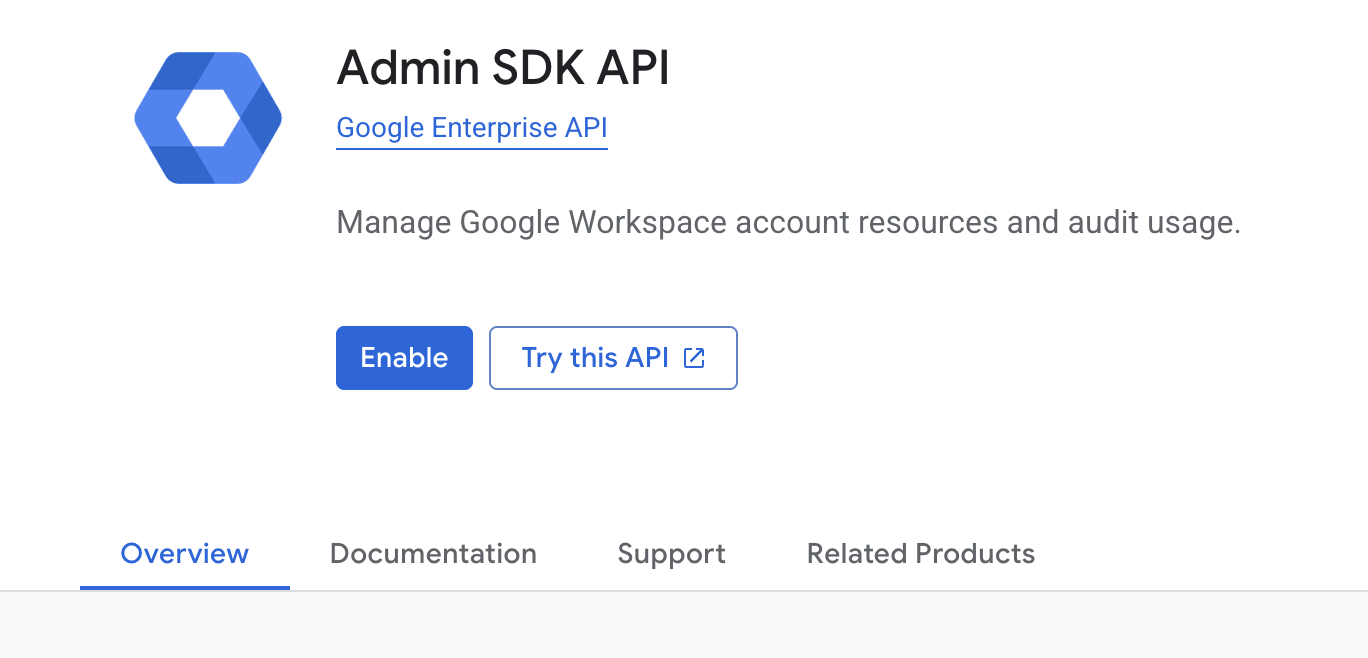Click the Manage Google Workspace description text
The image size is (1368, 658).
click(x=788, y=222)
